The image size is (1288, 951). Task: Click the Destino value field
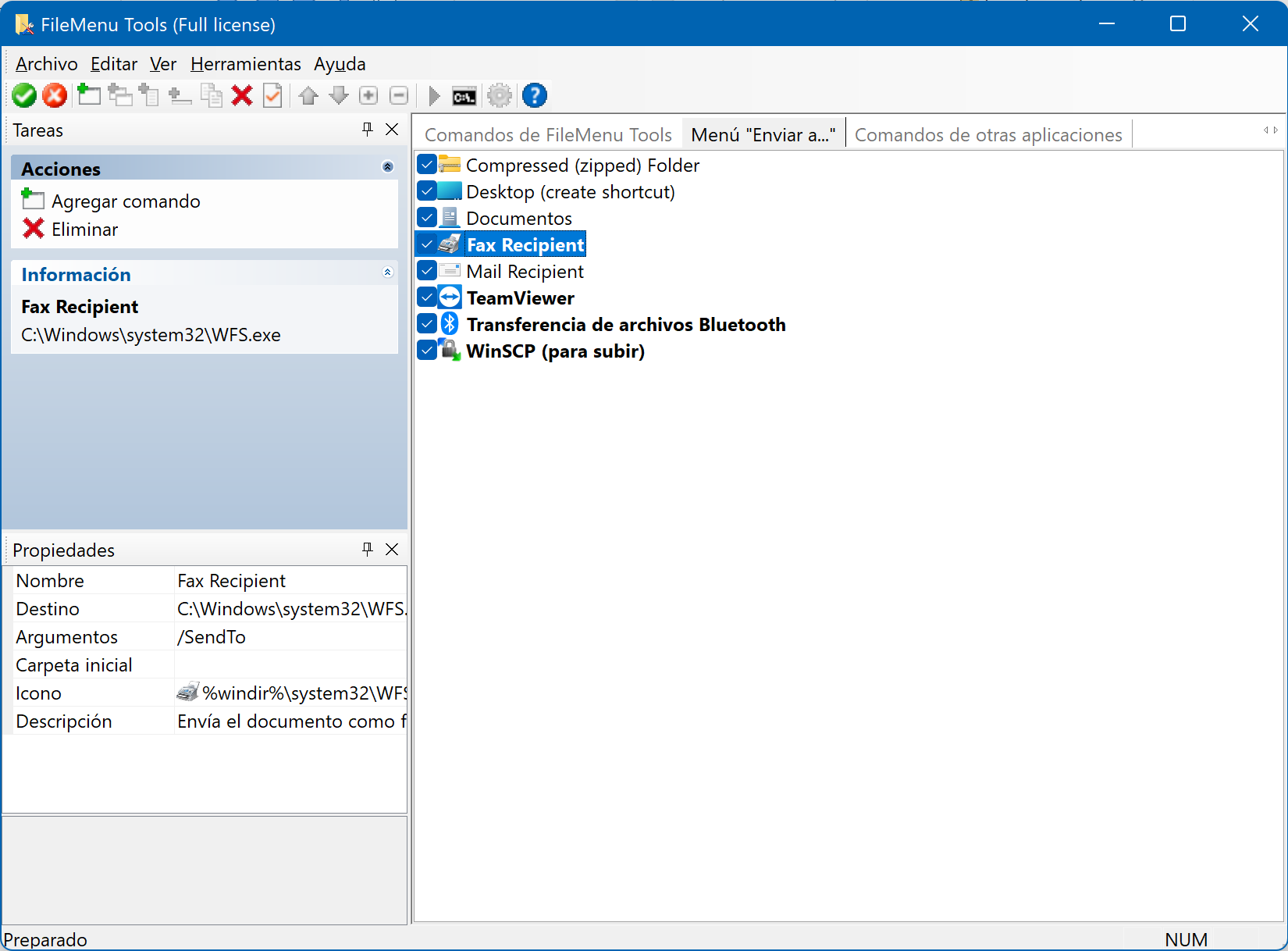290,608
